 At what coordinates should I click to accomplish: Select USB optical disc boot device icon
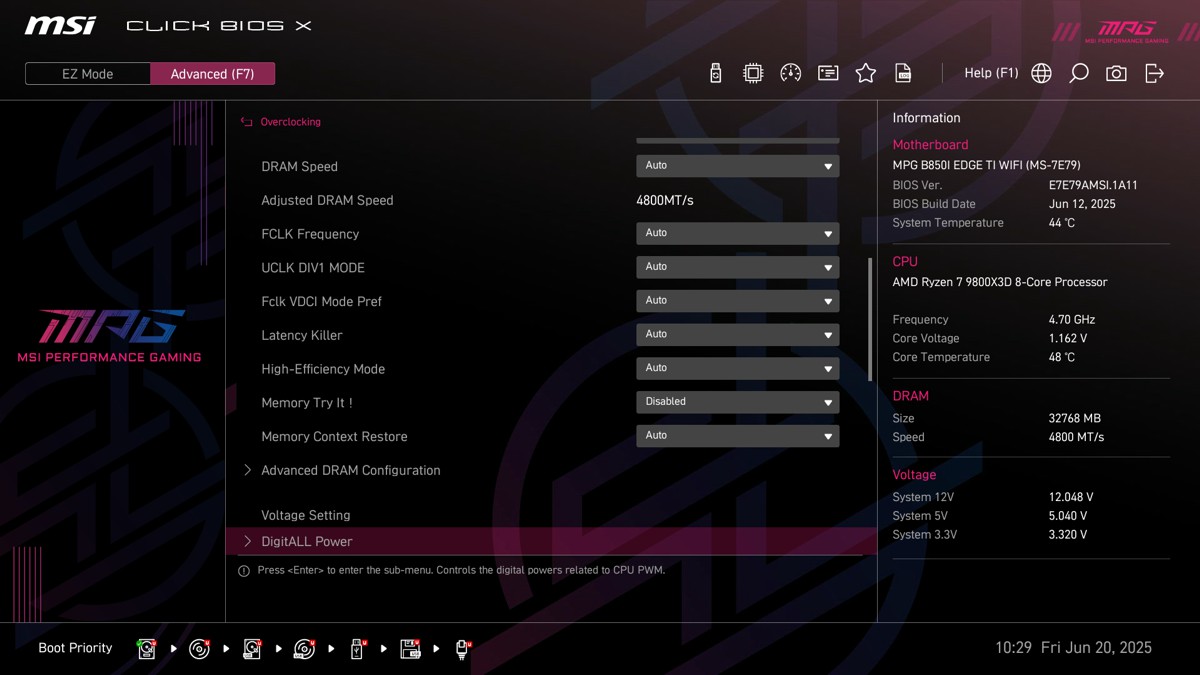click(x=305, y=649)
